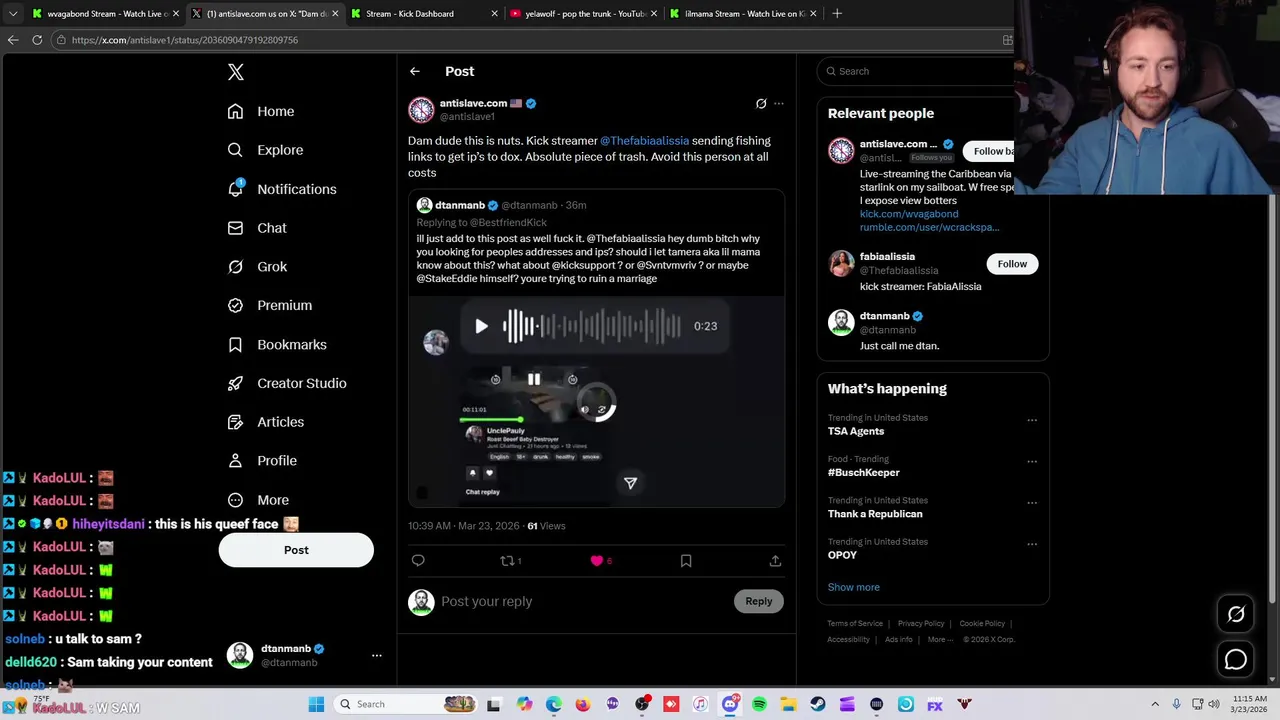Image resolution: width=1280 pixels, height=720 pixels.
Task: Click the share icon on the post
Action: tap(775, 561)
